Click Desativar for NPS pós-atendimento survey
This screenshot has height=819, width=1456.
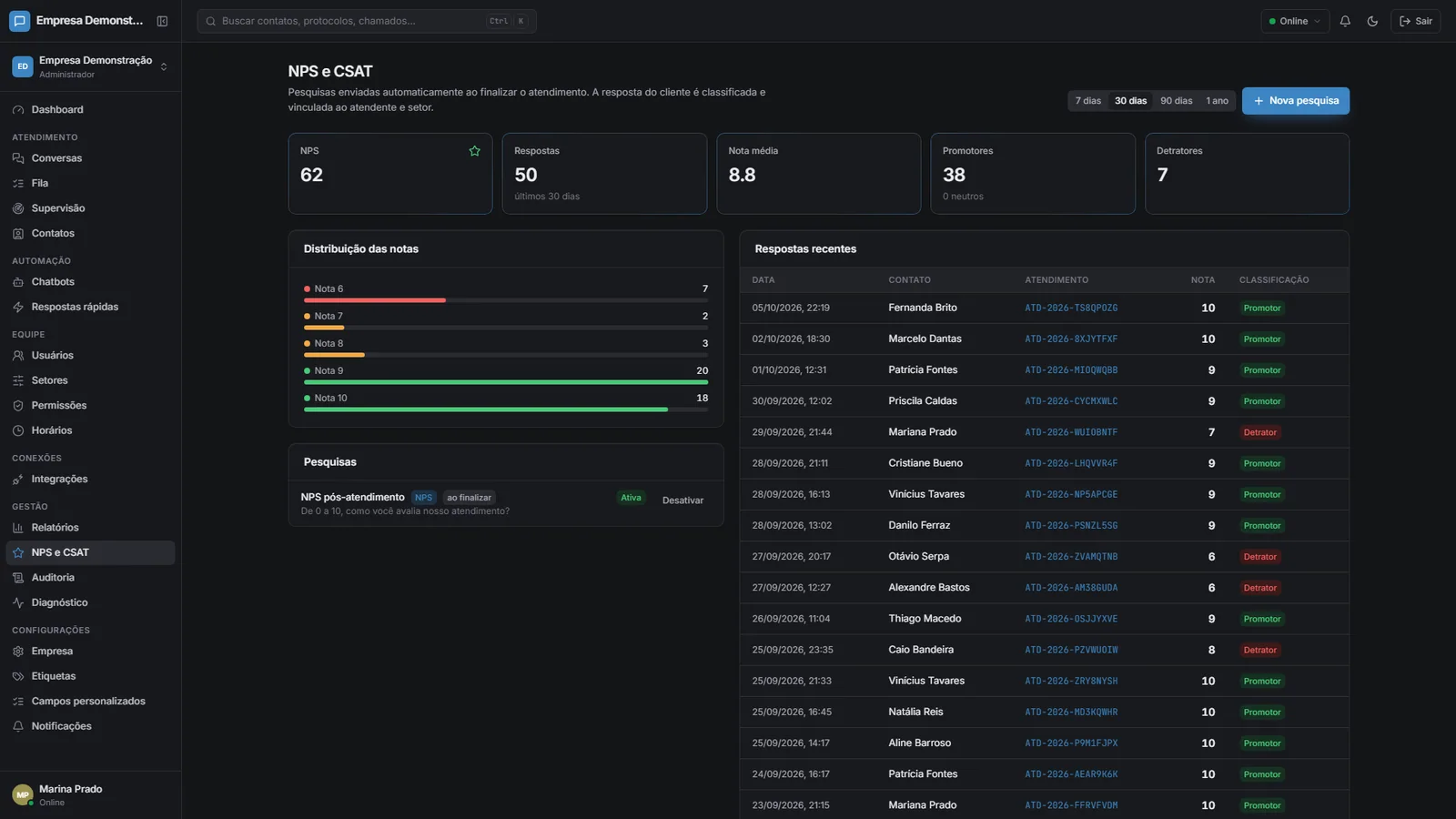[x=682, y=500]
